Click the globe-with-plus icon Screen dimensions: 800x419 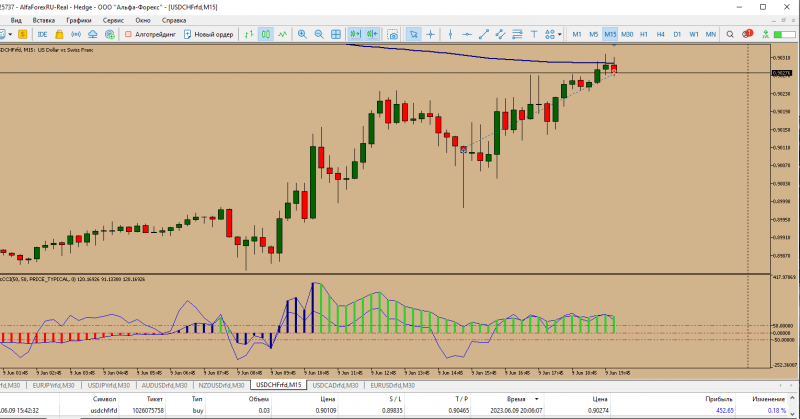pyautogui.click(x=109, y=34)
